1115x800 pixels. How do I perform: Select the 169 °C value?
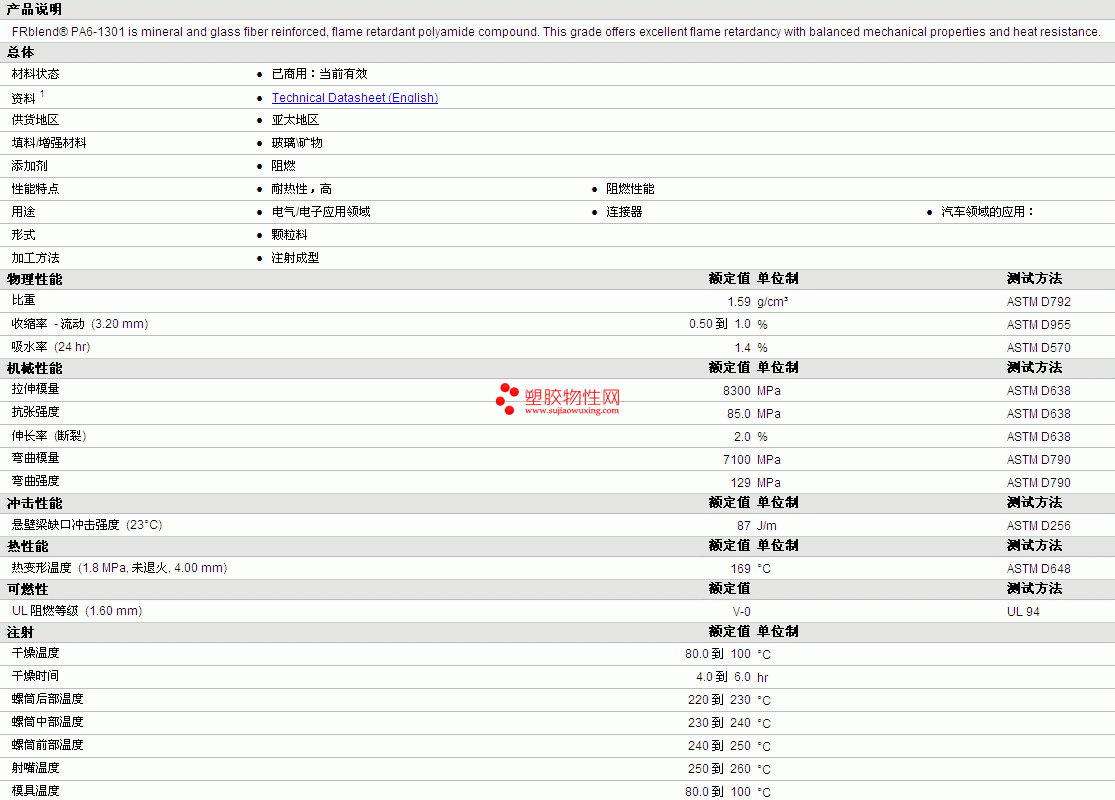(x=750, y=569)
